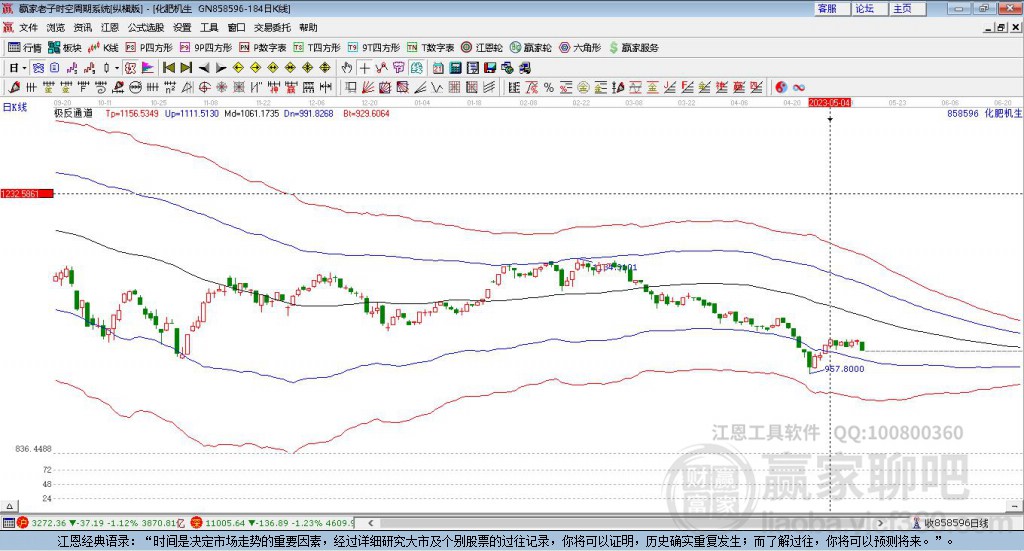
Task: Open the 江恩轮 Gann wheel
Action: [x=482, y=48]
